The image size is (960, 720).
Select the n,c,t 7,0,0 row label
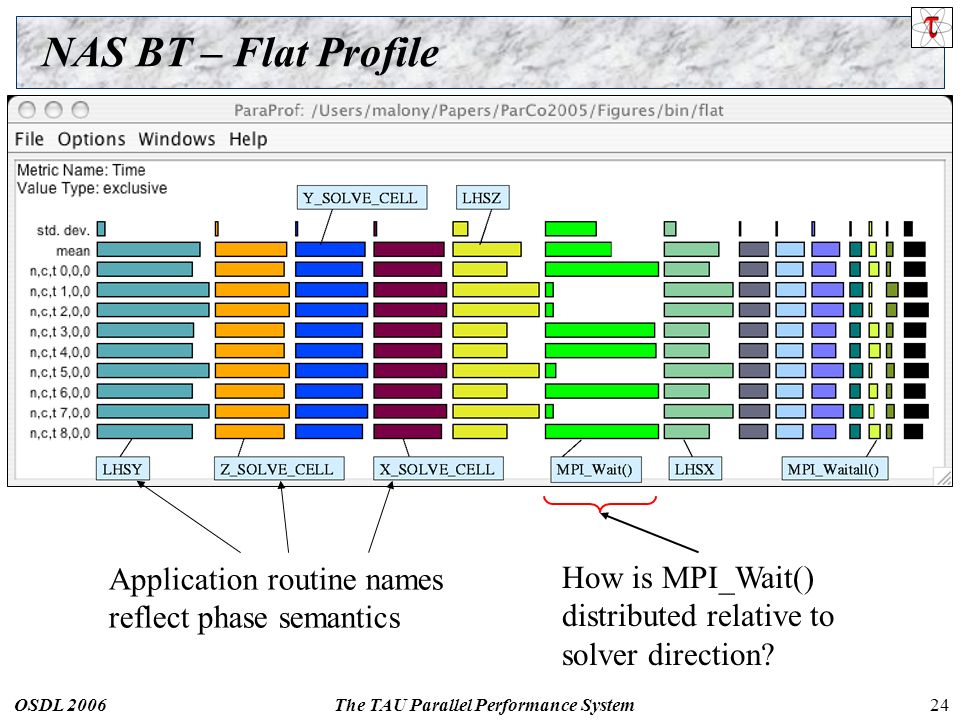tap(60, 412)
